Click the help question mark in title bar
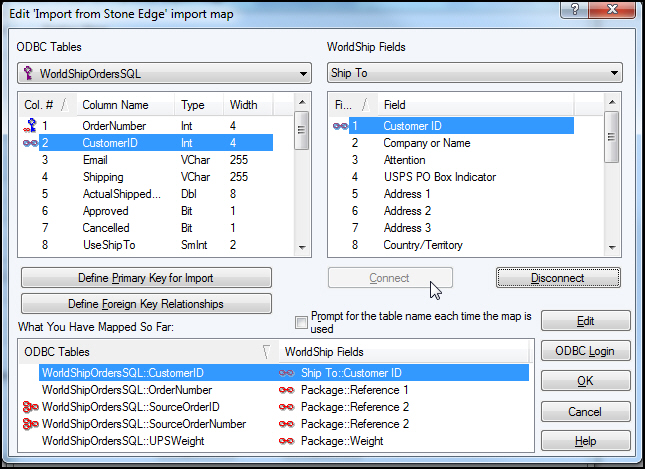This screenshot has width=645, height=469. [572, 9]
